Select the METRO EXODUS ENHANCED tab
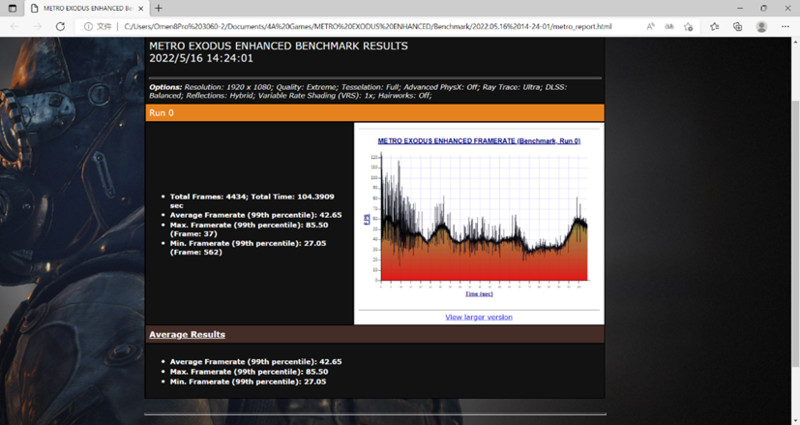Viewport: 800px width, 425px height. click(x=87, y=9)
